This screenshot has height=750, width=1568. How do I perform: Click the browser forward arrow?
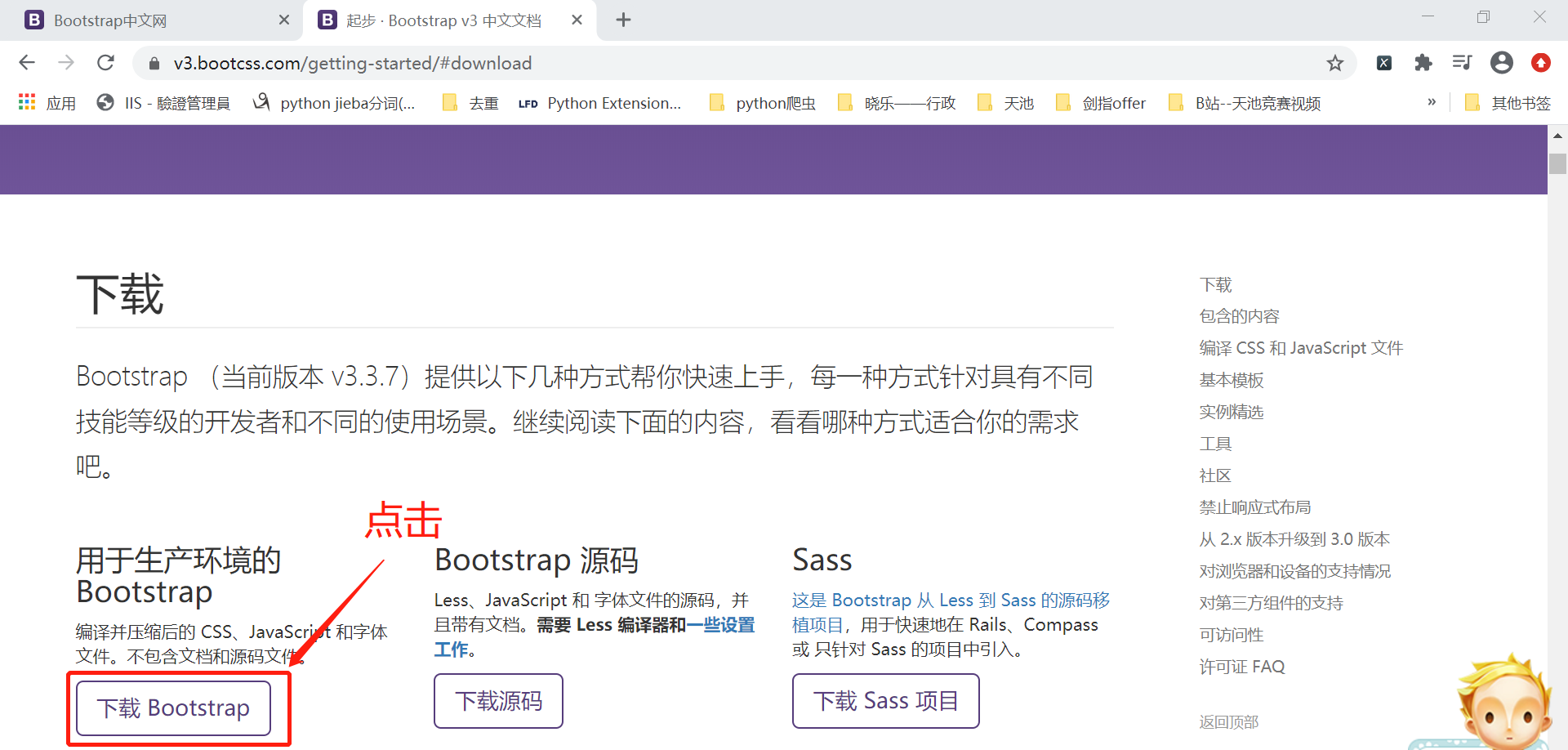click(66, 63)
